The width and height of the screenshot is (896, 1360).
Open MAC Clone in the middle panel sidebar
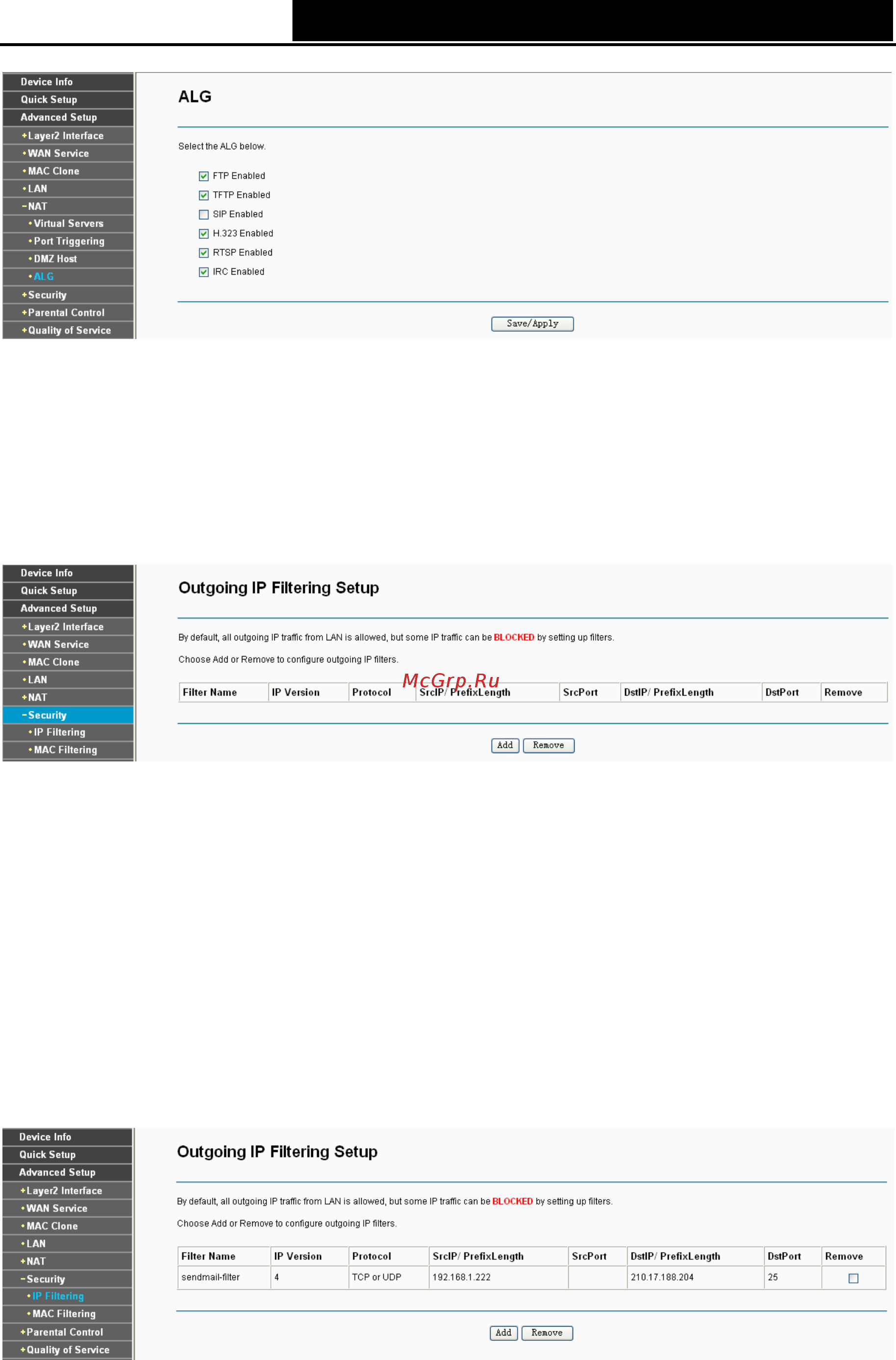68,662
